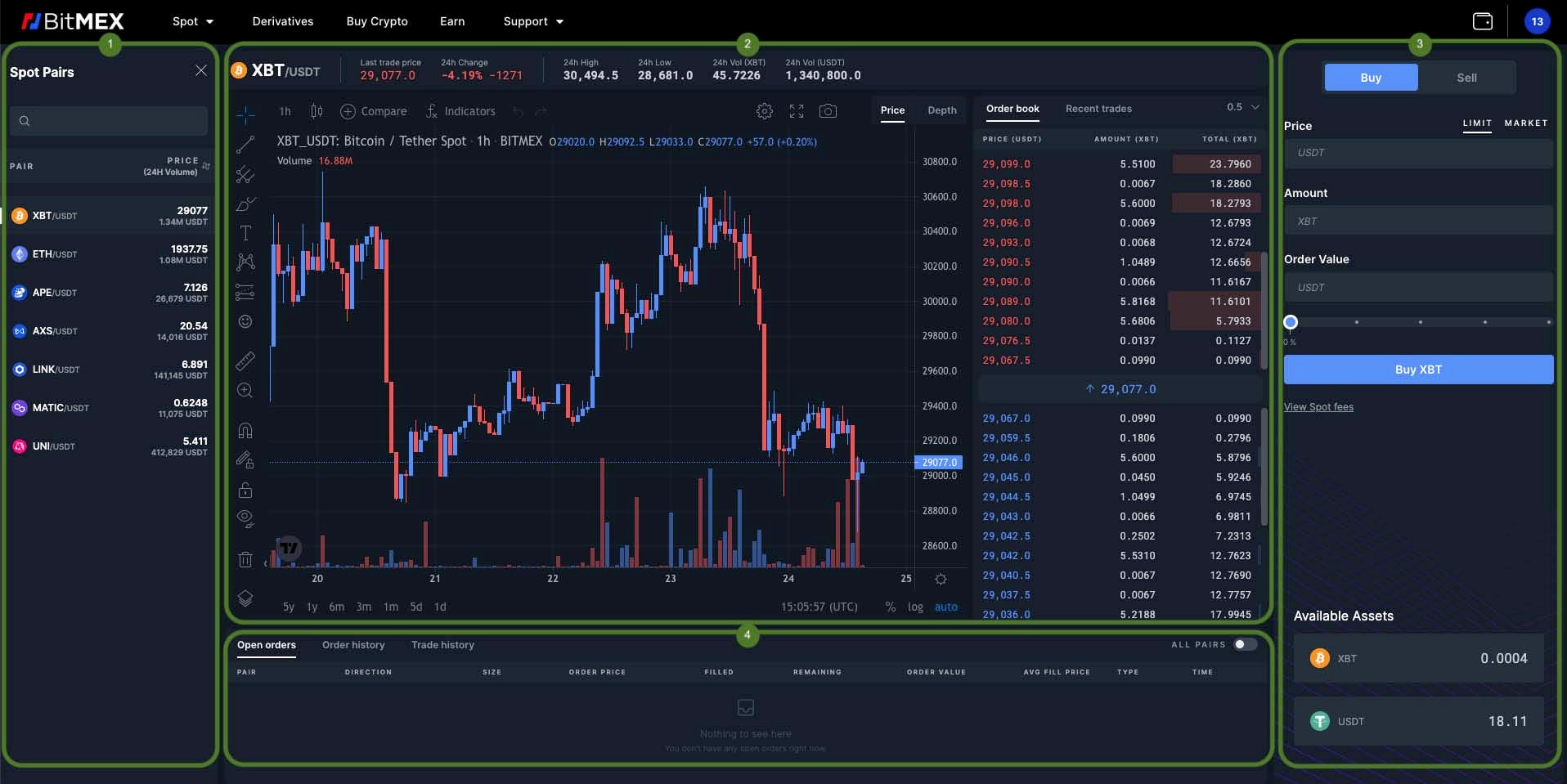Set chart range to 1d
Screen dimensions: 1567x784
(440, 607)
